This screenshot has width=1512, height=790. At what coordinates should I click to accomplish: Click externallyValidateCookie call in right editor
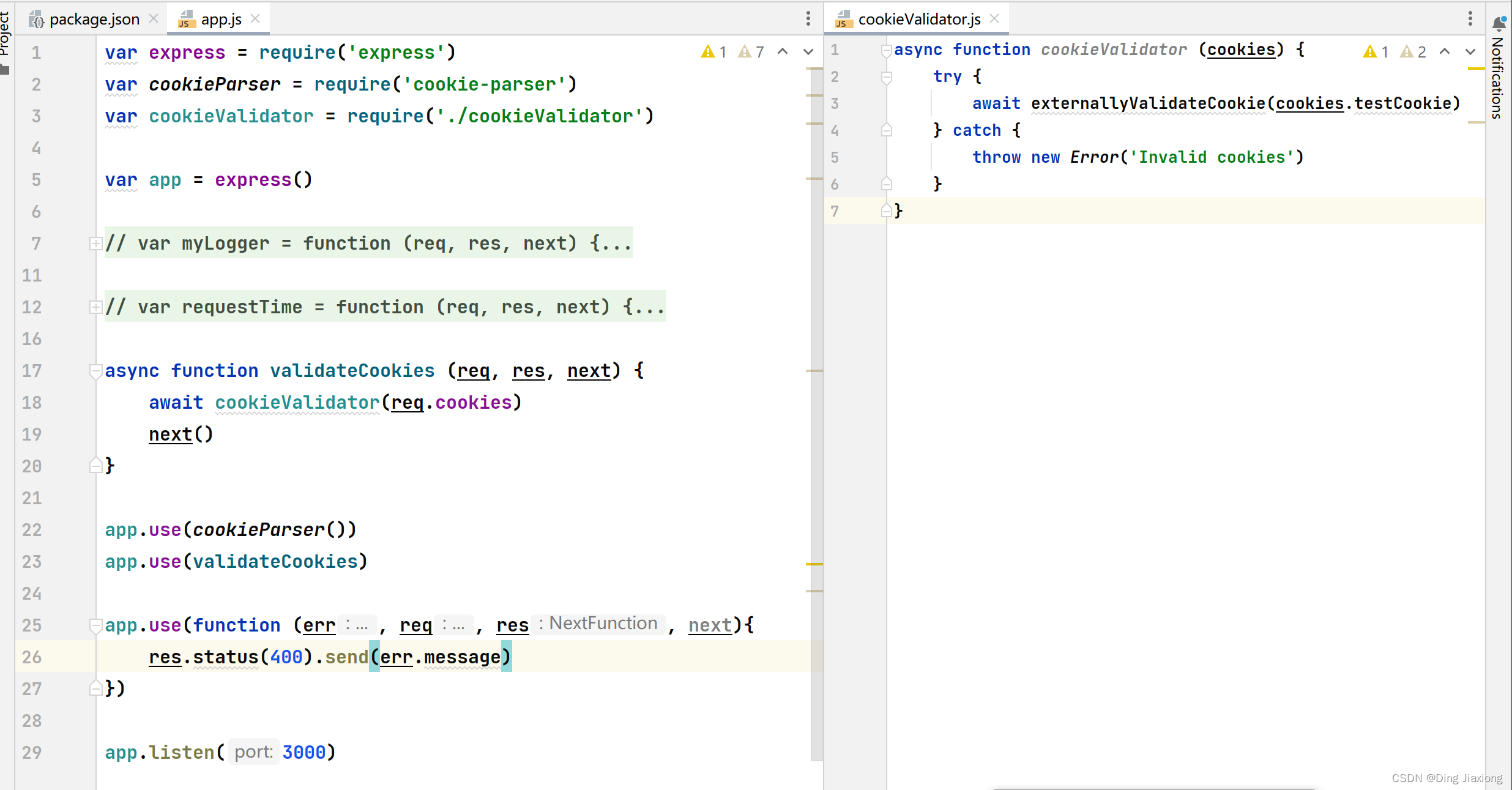pos(1148,103)
